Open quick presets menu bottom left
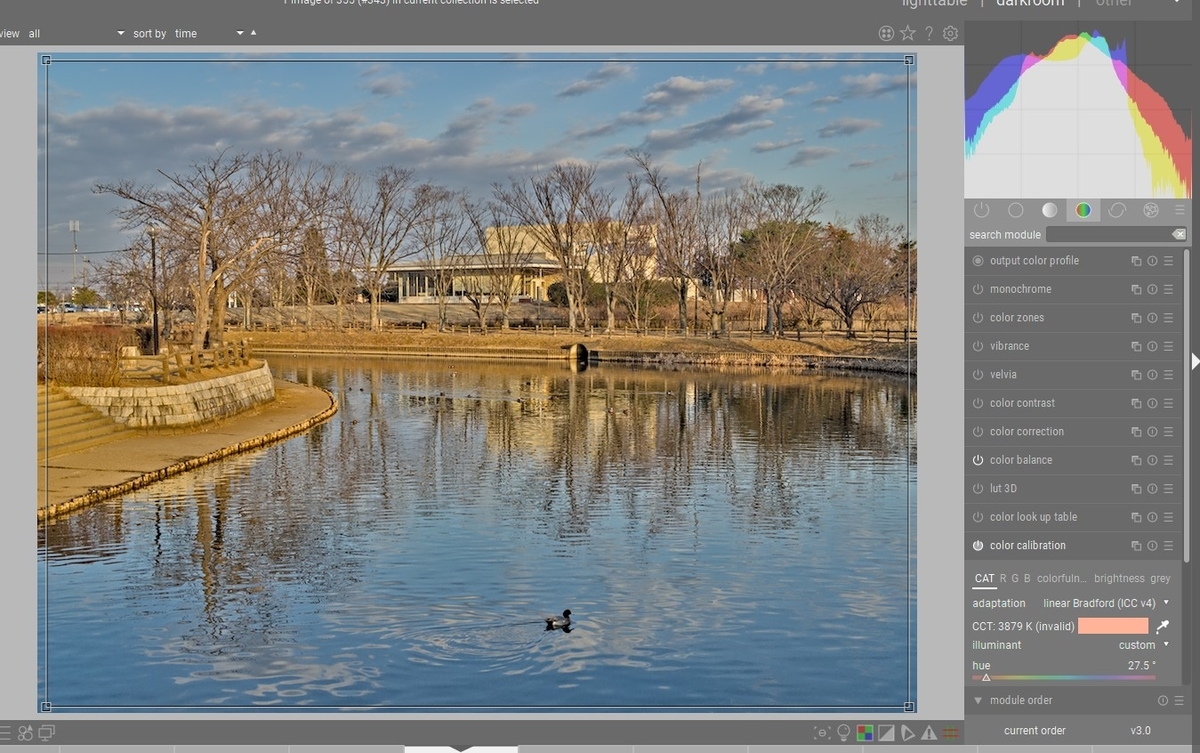The width and height of the screenshot is (1200, 753). click(4, 733)
